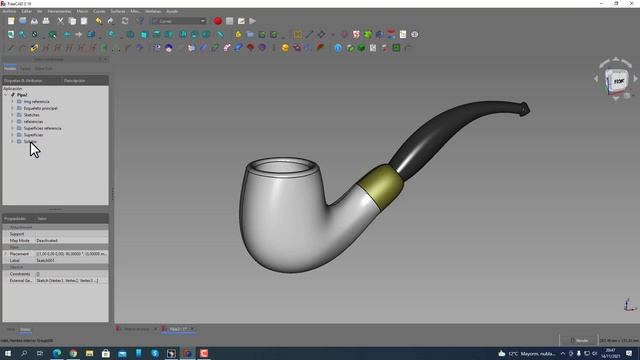Screen dimensions: 640x360
Task: Click the pink pipe surface icon
Action: click(x=227, y=48)
